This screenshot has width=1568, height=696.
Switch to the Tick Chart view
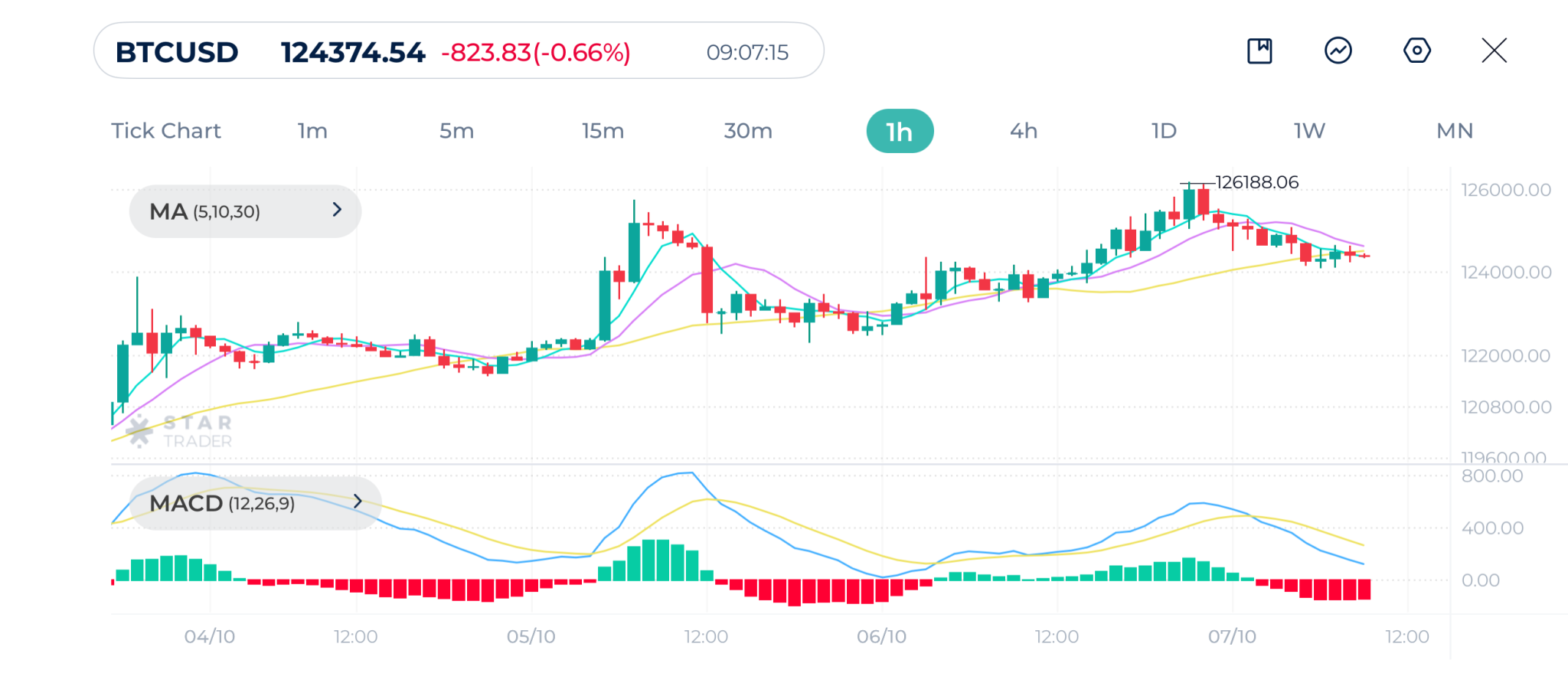(166, 131)
